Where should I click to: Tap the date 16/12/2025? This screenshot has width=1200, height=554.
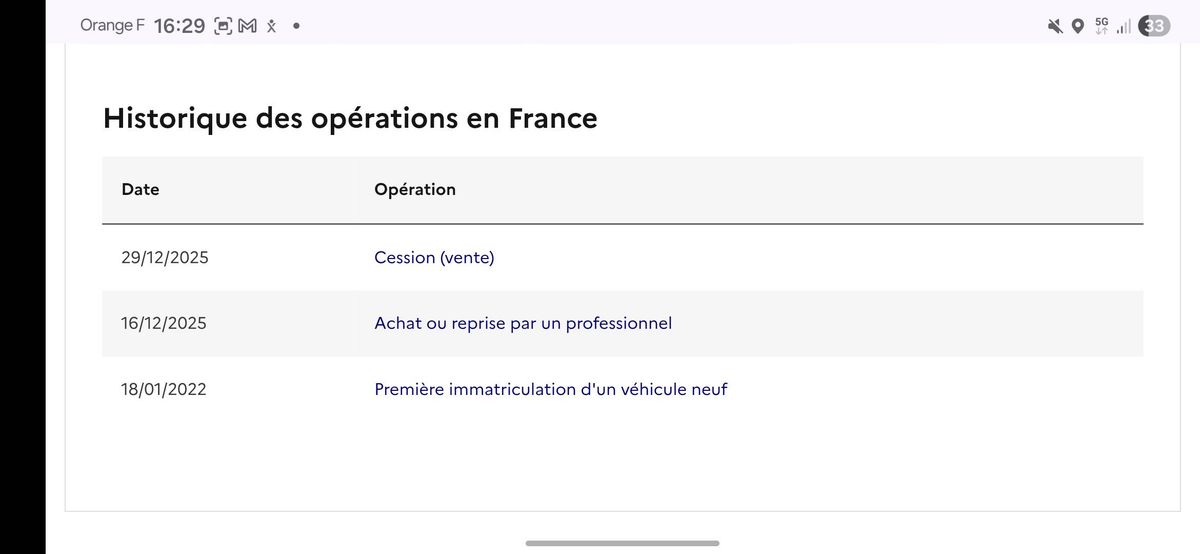[164, 323]
